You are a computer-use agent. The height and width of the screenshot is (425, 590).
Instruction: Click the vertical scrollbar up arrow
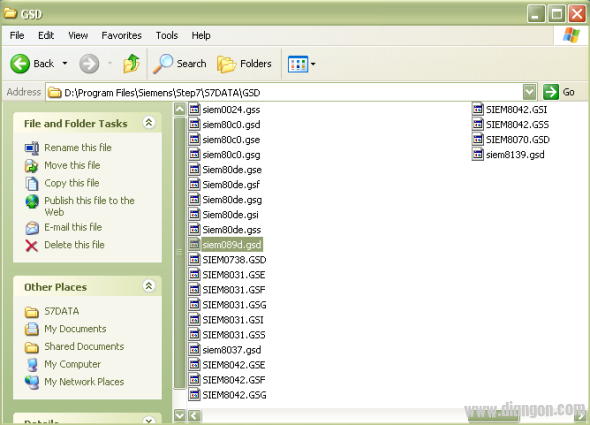click(x=179, y=110)
